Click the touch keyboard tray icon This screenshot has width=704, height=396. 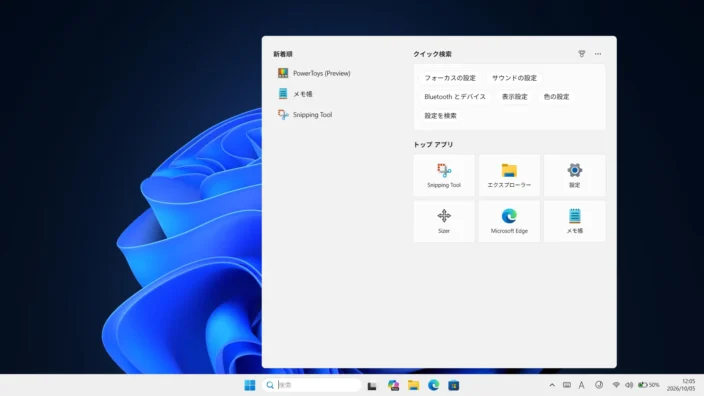click(x=567, y=385)
